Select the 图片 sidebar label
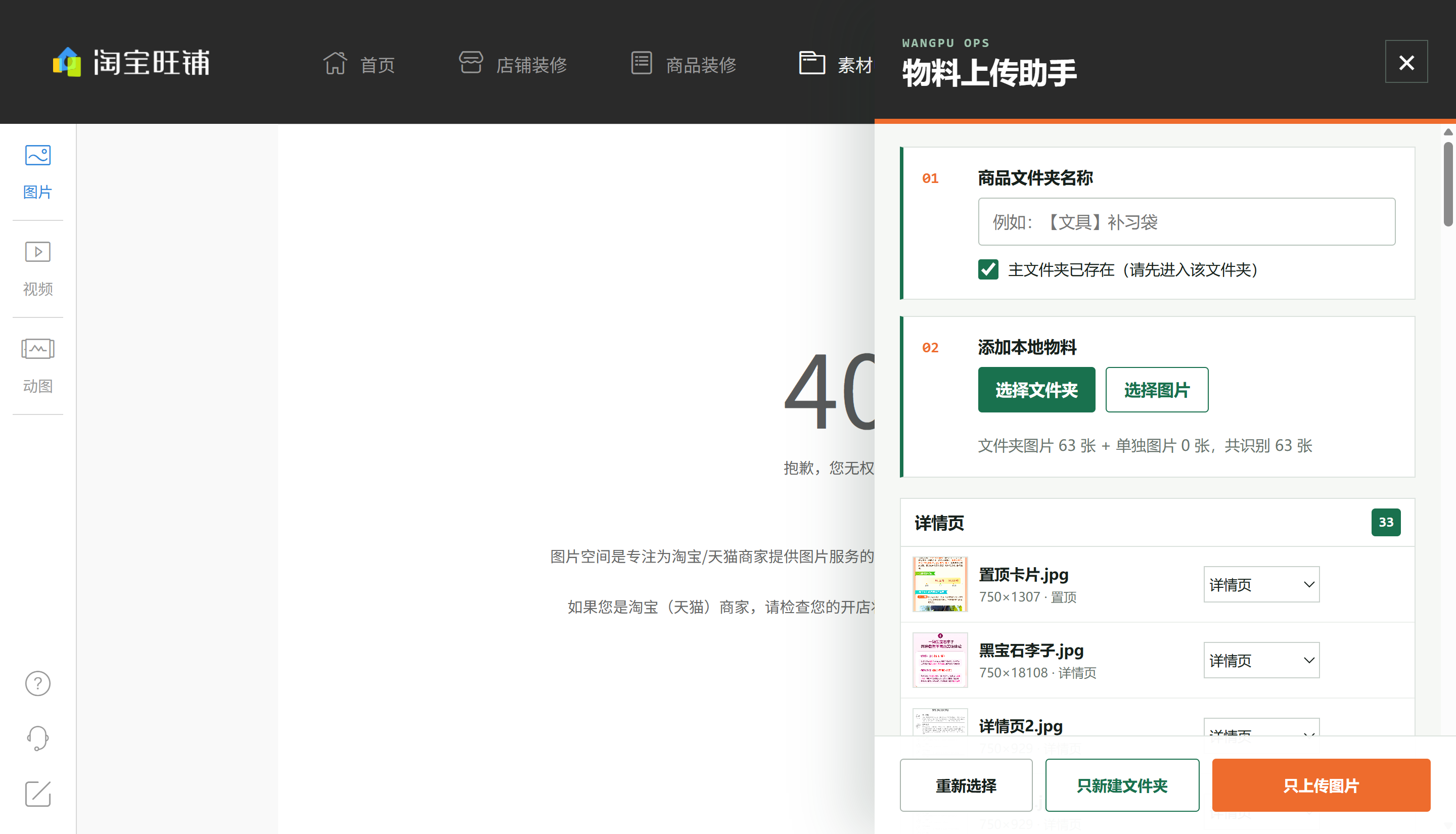This screenshot has width=1456, height=834. pyautogui.click(x=38, y=192)
